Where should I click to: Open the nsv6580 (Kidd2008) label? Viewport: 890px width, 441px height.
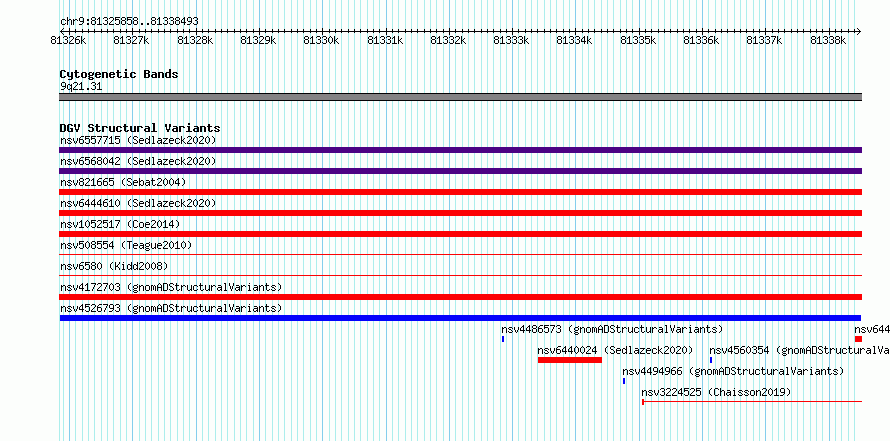(x=114, y=266)
